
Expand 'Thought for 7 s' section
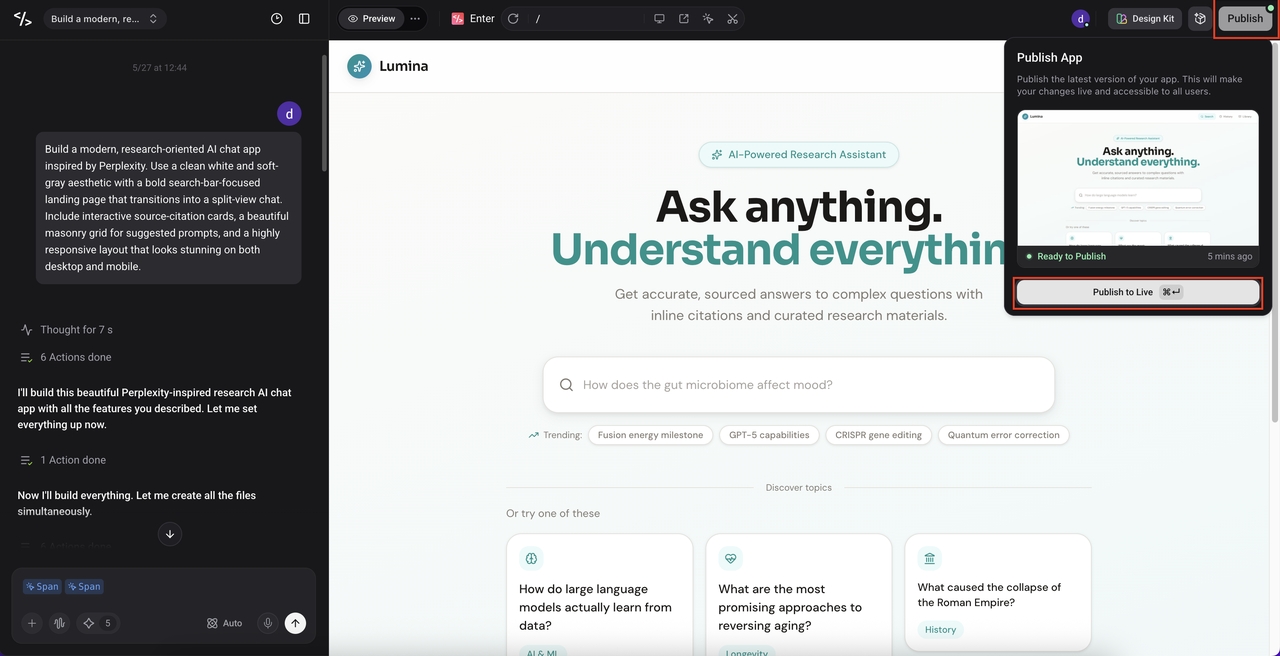coord(68,330)
